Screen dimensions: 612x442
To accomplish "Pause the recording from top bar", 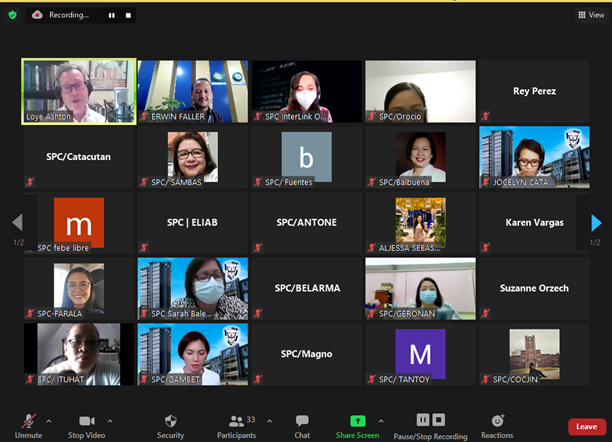I will click(112, 15).
